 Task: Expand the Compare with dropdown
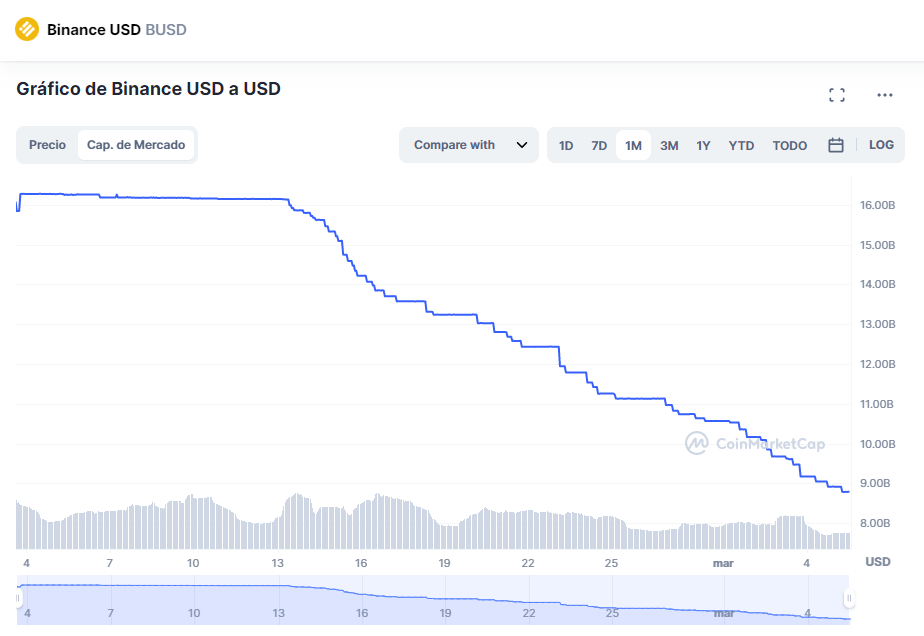(469, 145)
